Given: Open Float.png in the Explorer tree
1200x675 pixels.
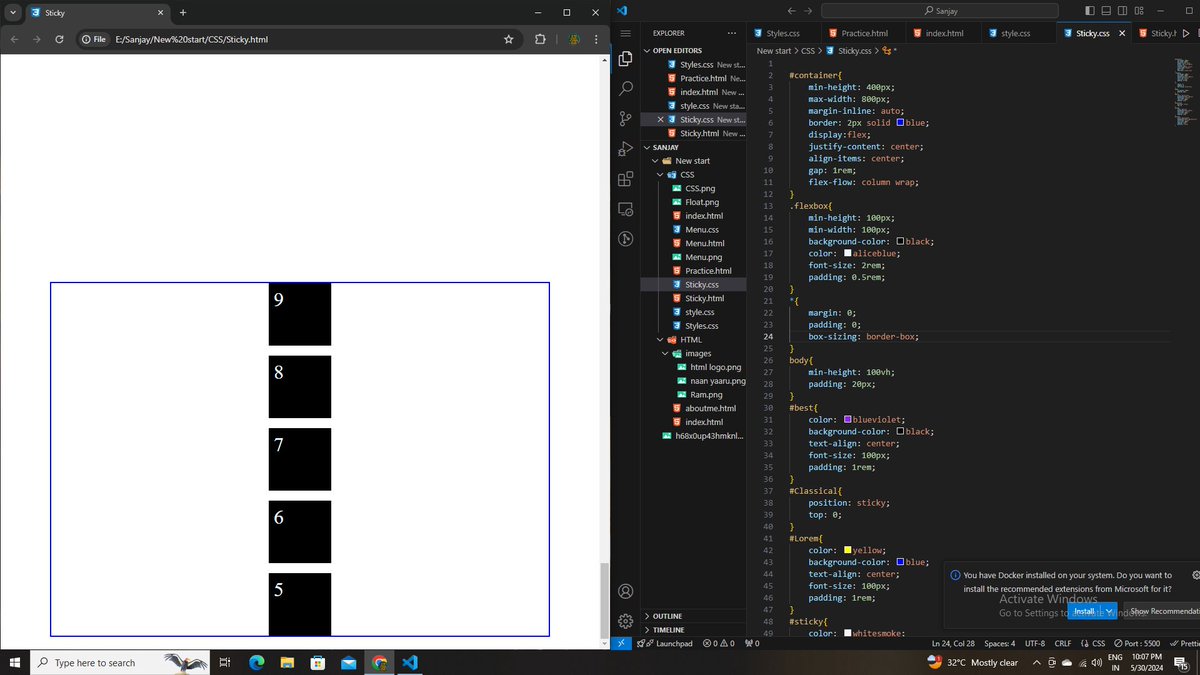Looking at the screenshot, I should 702,202.
